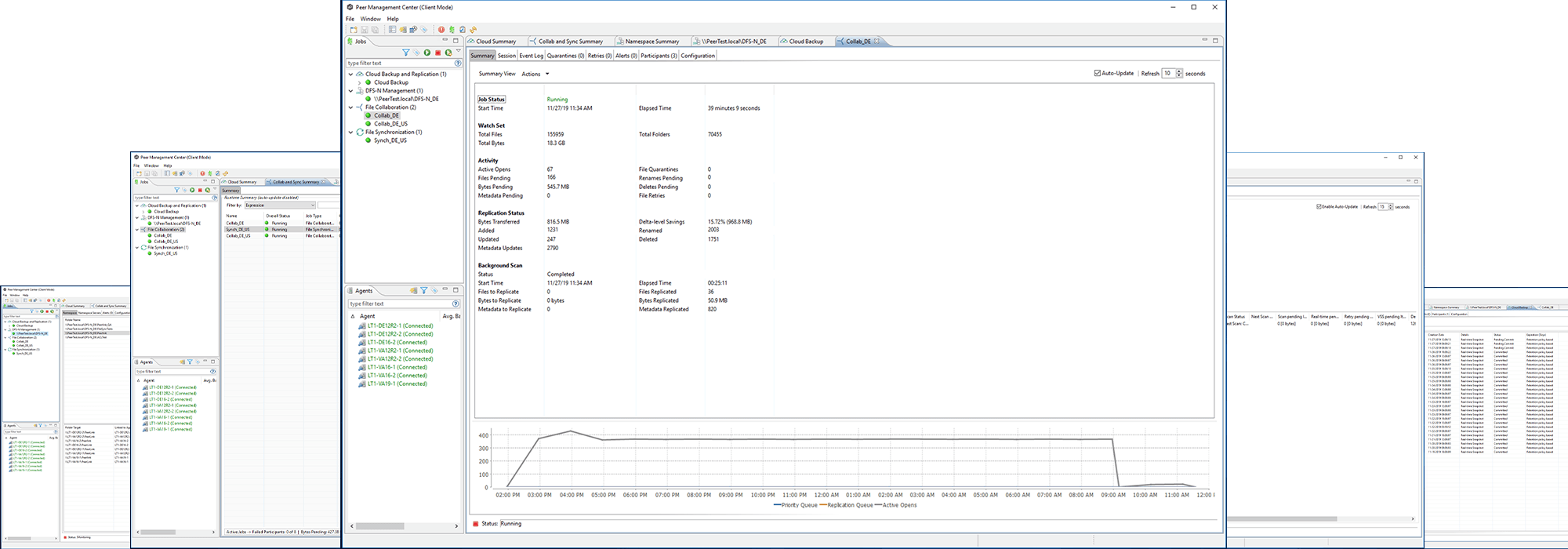The height and width of the screenshot is (549, 1568).
Task: Open the Event Log sub-tab
Action: click(x=531, y=56)
